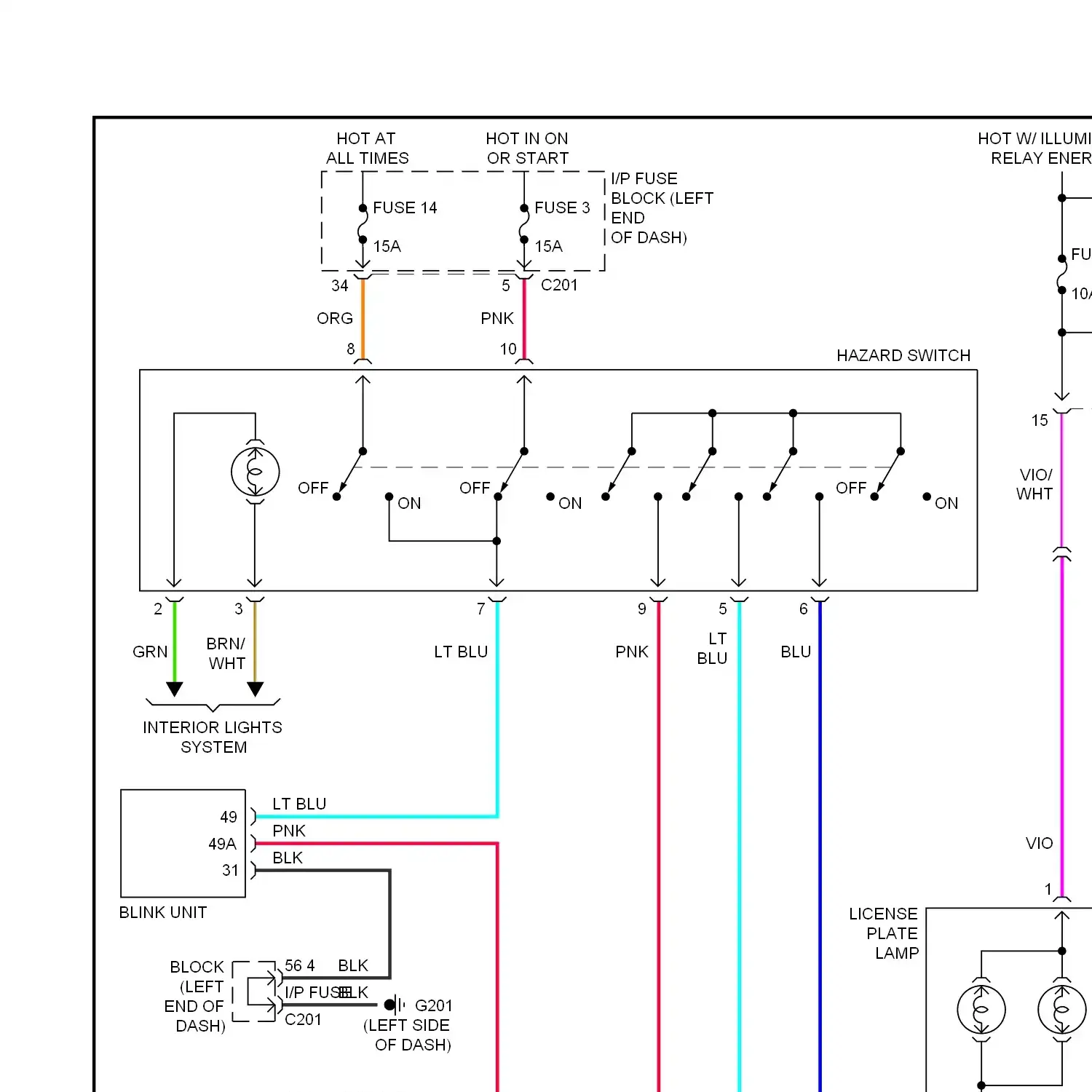Click blink unit terminal 31
This screenshot has width=1092, height=1092.
click(x=231, y=870)
